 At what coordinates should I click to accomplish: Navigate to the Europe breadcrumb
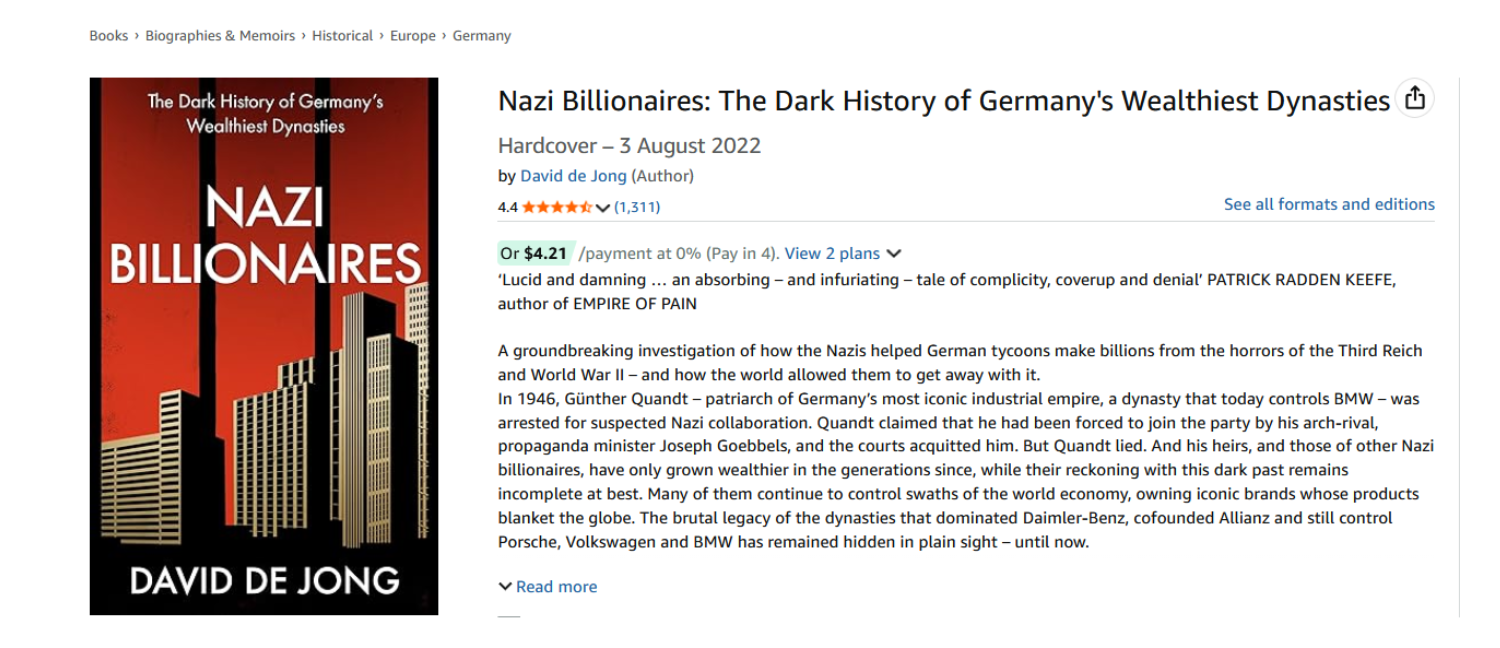coord(413,36)
